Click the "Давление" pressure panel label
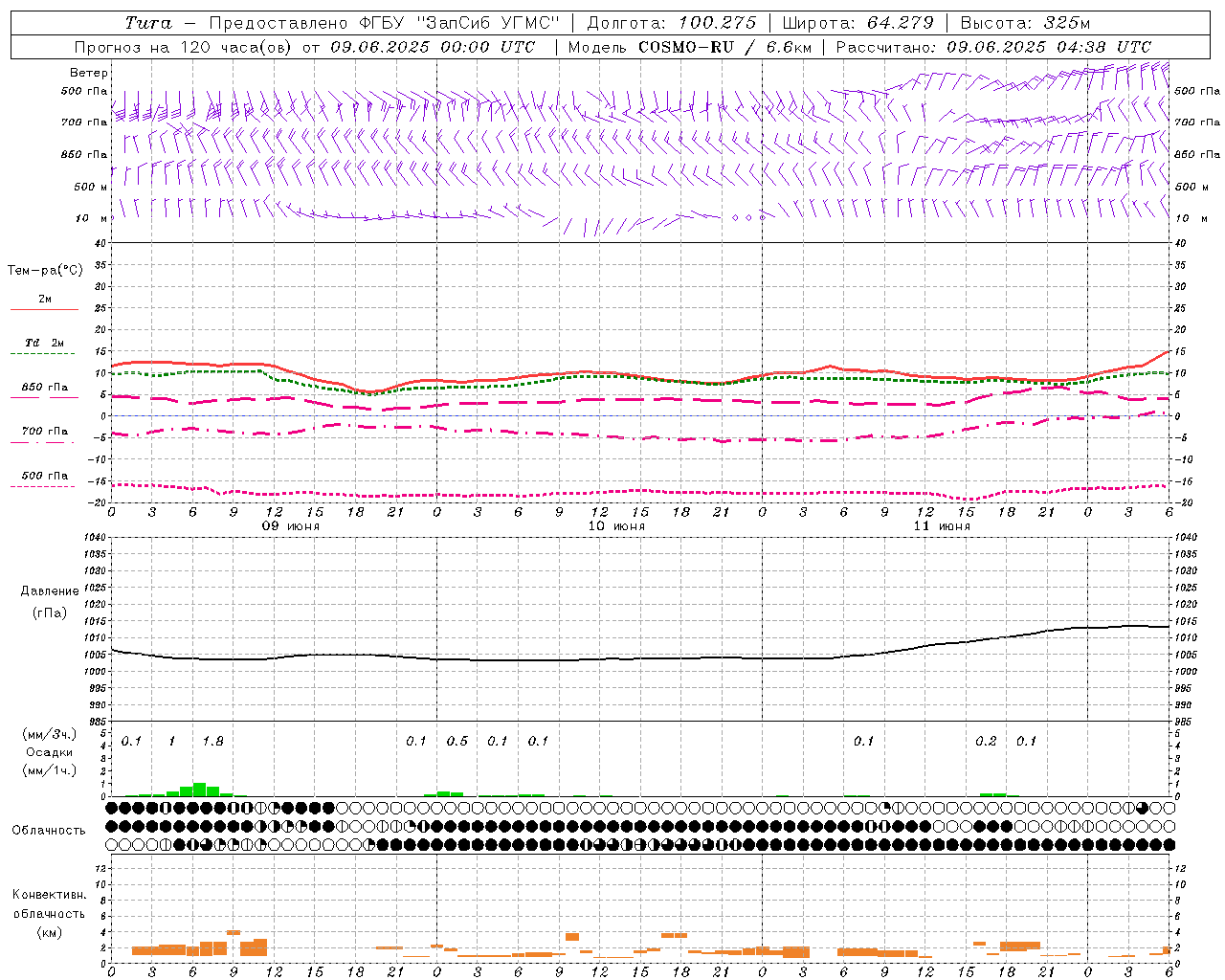The image size is (1225, 980). tap(50, 591)
